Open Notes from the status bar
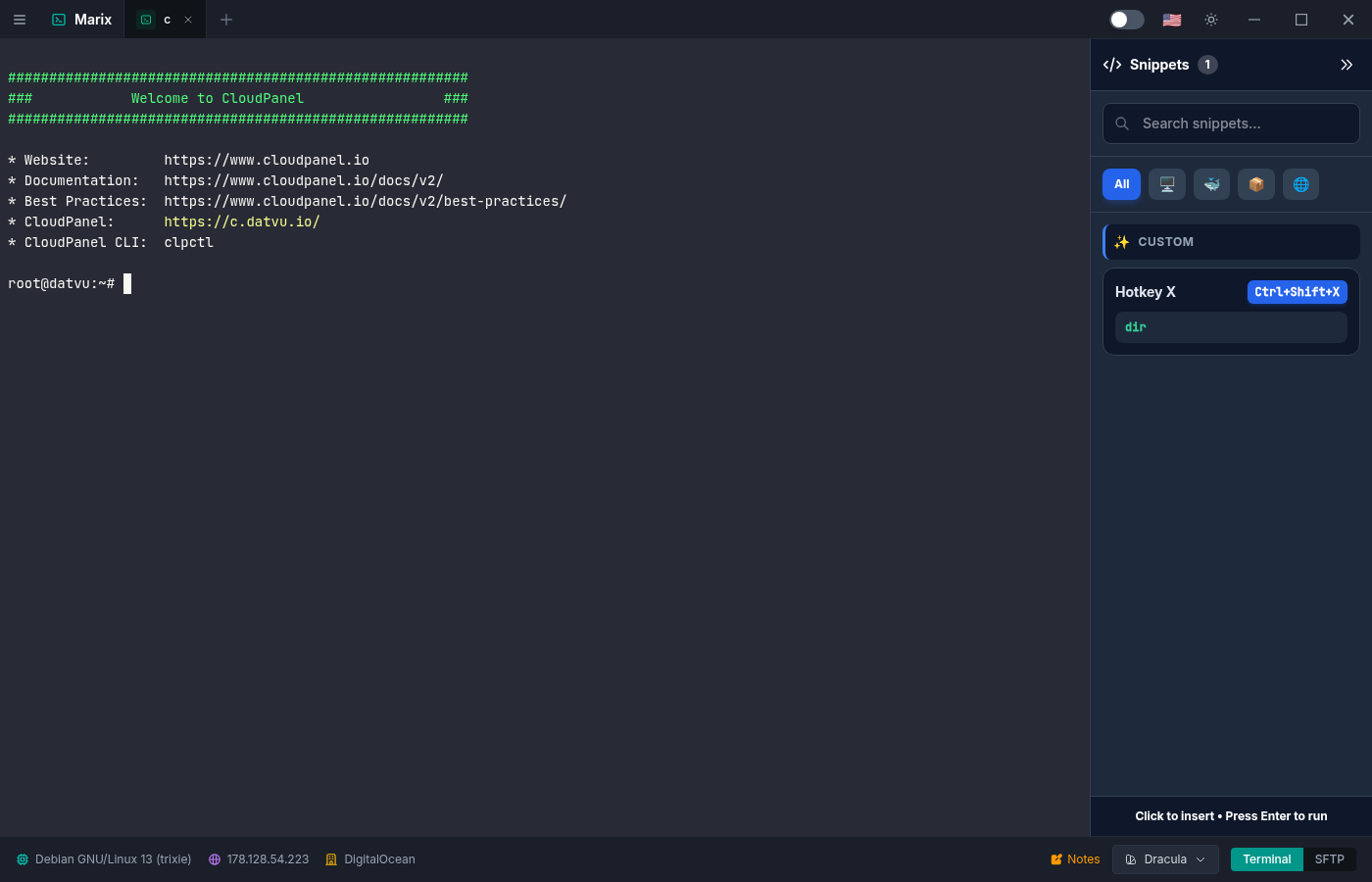The width and height of the screenshot is (1372, 882). click(x=1074, y=858)
